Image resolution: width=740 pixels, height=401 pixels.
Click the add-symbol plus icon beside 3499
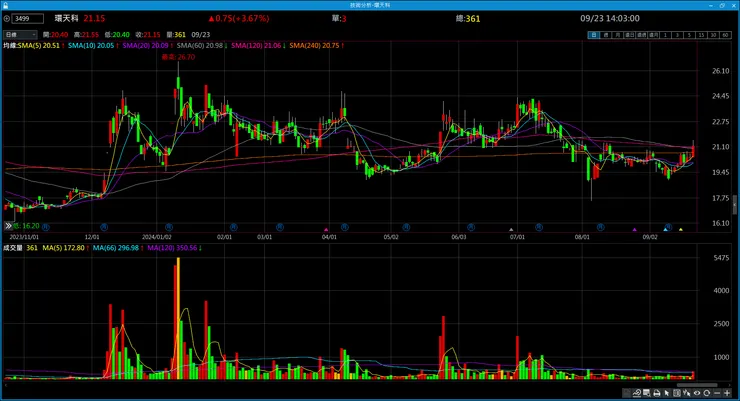pyautogui.click(x=7, y=18)
